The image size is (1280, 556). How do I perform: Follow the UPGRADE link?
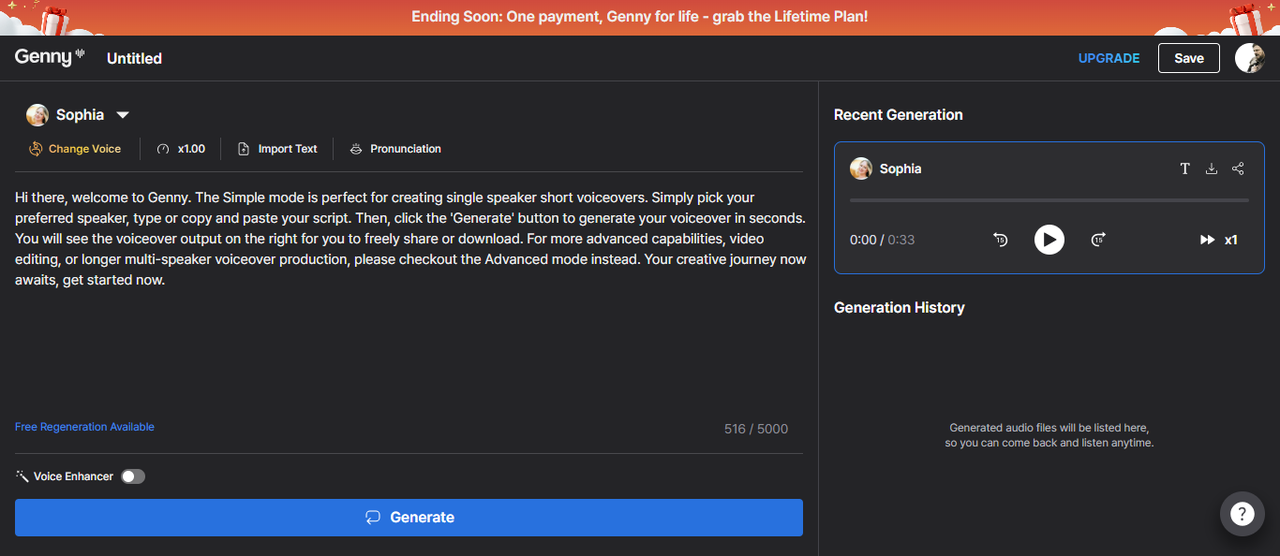tap(1108, 58)
